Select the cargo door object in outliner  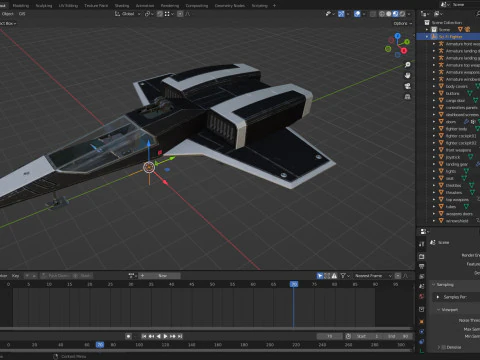point(455,100)
